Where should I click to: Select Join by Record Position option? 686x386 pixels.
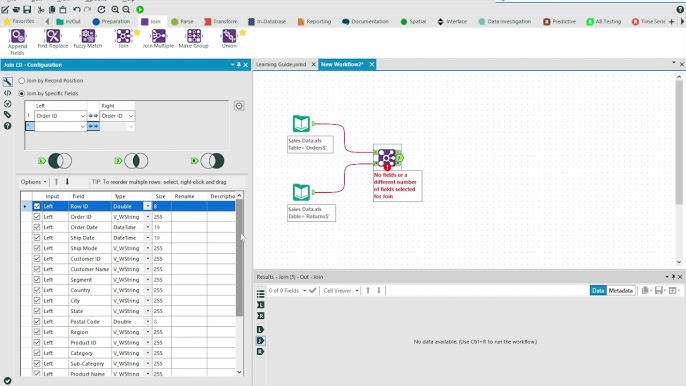(x=21, y=81)
